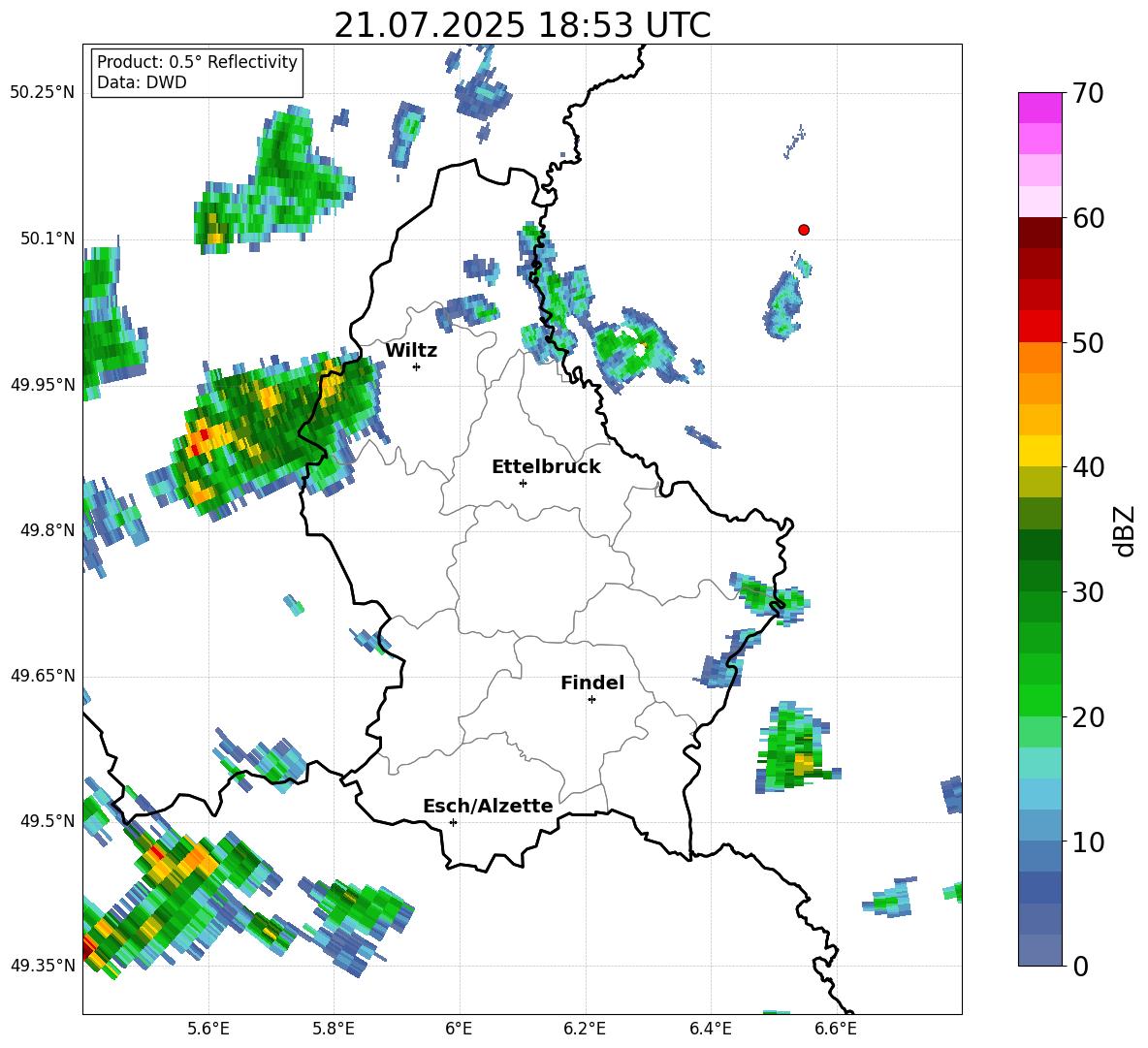Click the red radar site marker dot
The width and height of the screenshot is (1148, 1048).
tap(804, 230)
